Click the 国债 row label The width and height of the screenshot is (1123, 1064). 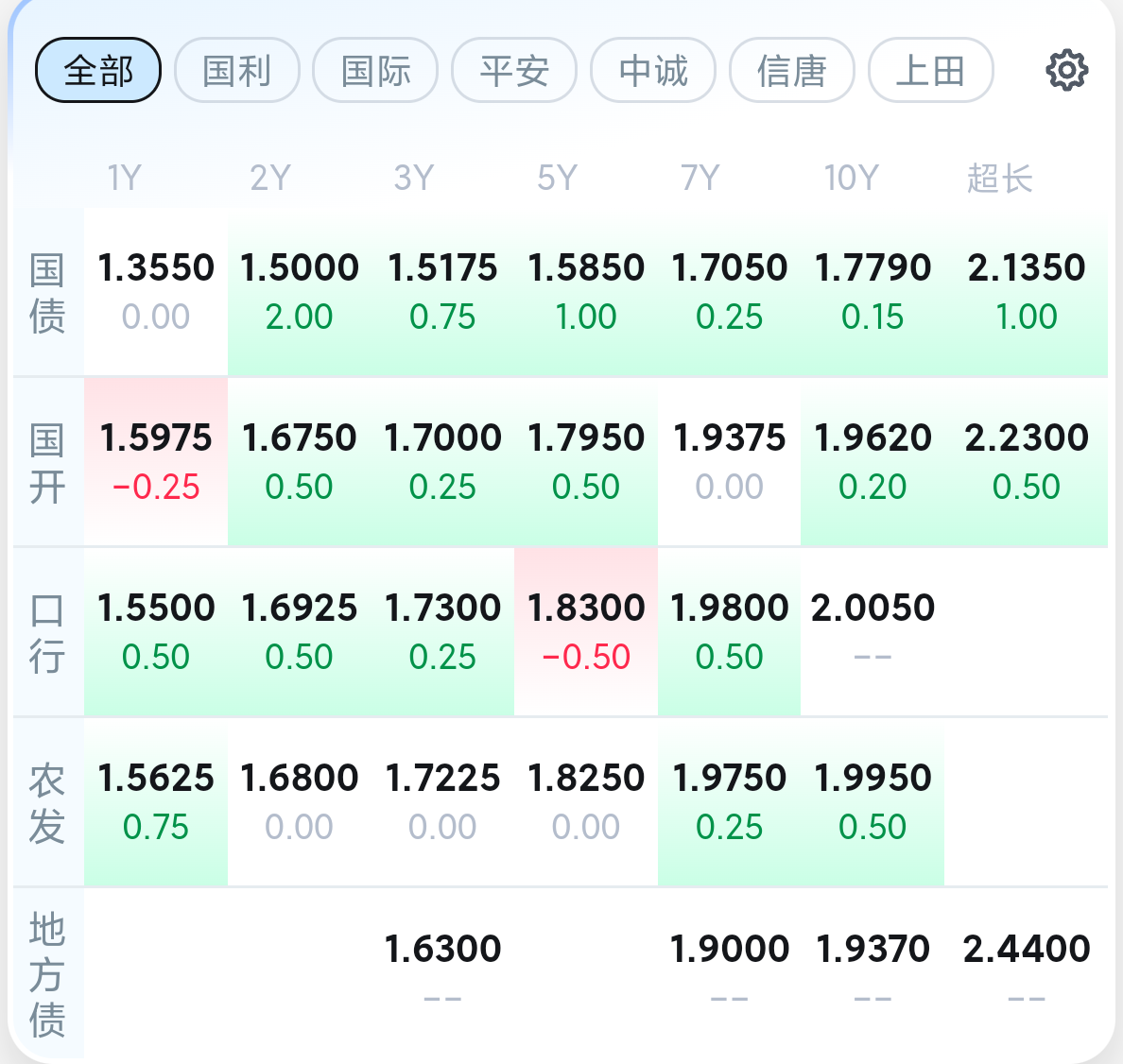tap(47, 293)
